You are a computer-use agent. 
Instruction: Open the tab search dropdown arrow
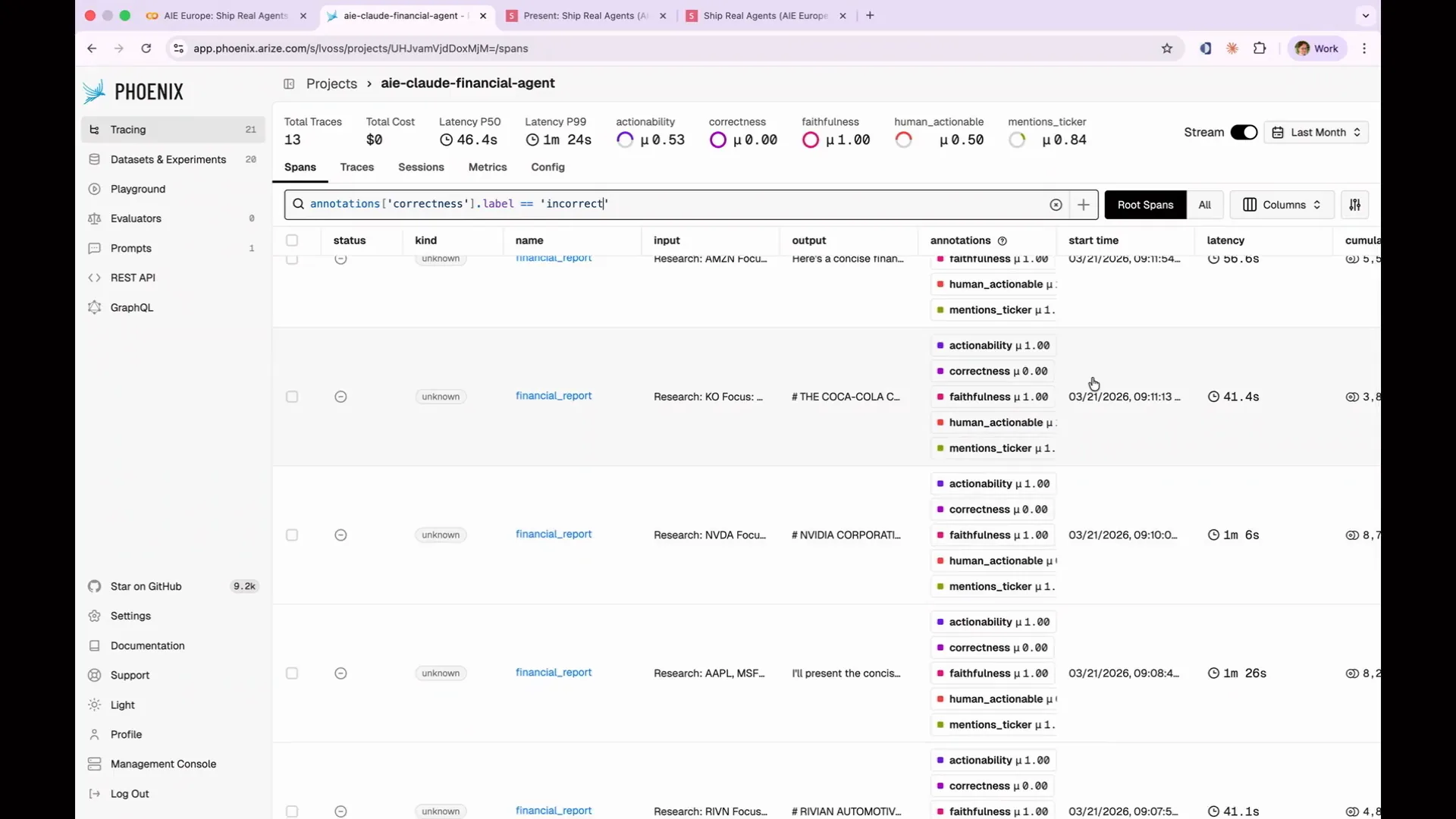pos(1366,15)
